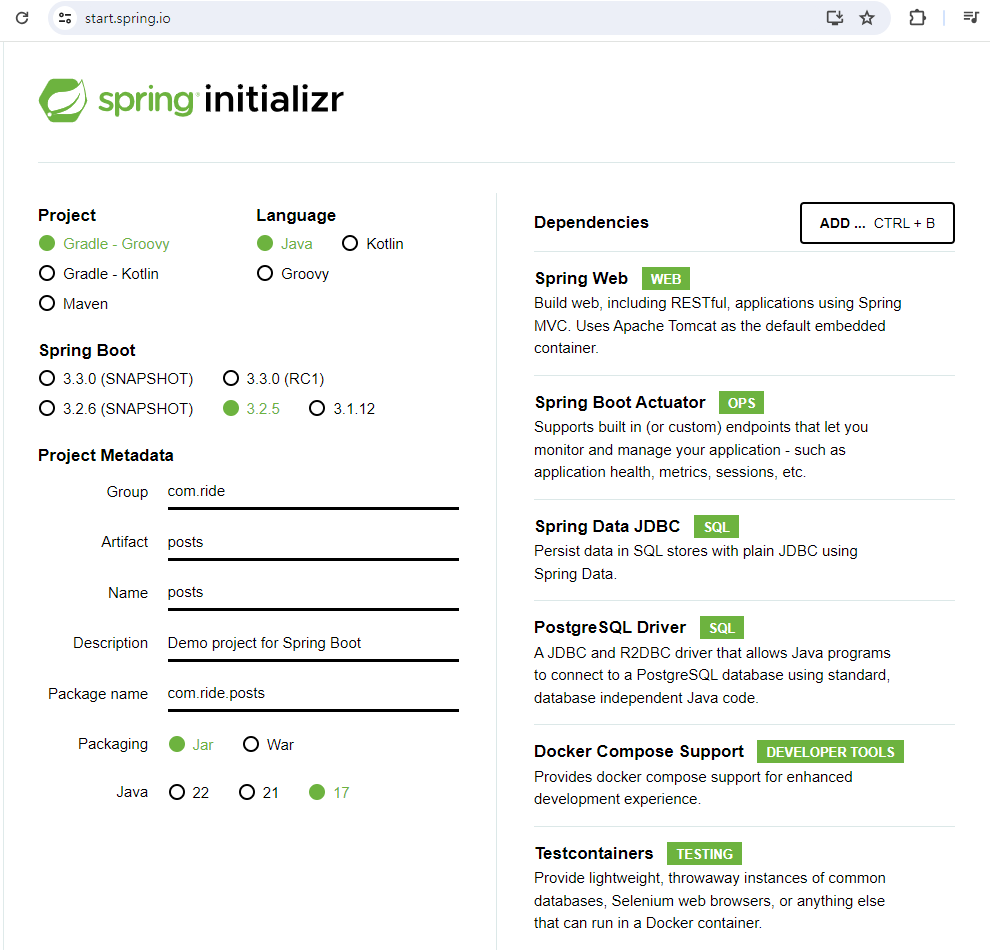Edit the Artifact field
This screenshot has height=950, width=990.
pyautogui.click(x=313, y=543)
